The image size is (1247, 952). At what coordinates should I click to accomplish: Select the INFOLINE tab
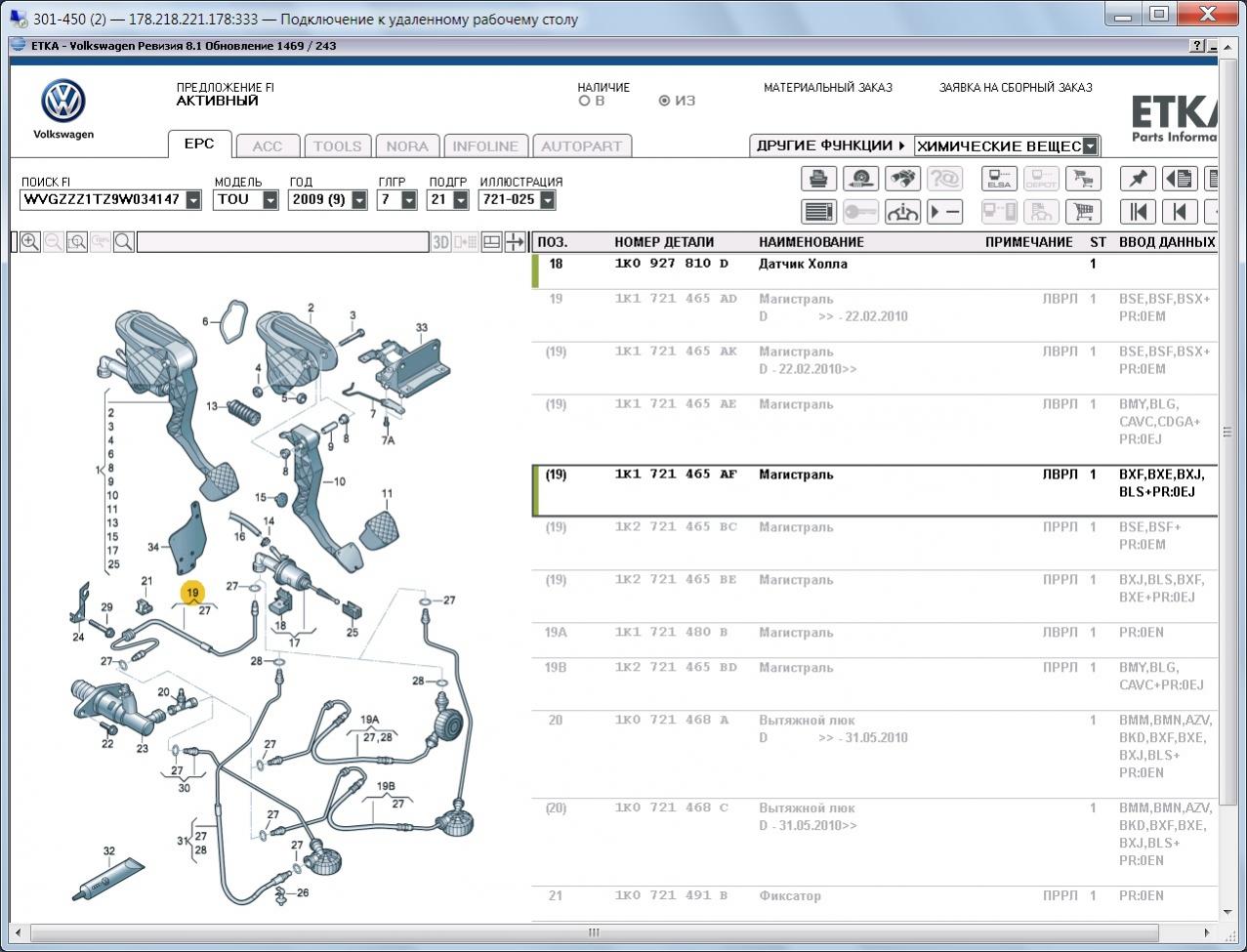click(x=485, y=146)
